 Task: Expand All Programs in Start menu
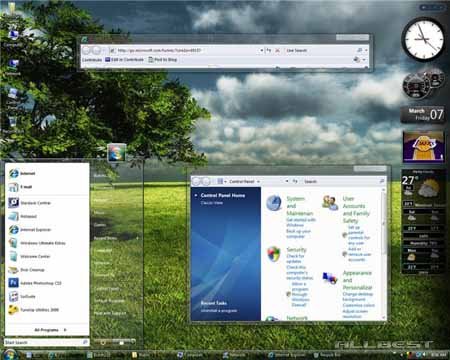[50, 330]
